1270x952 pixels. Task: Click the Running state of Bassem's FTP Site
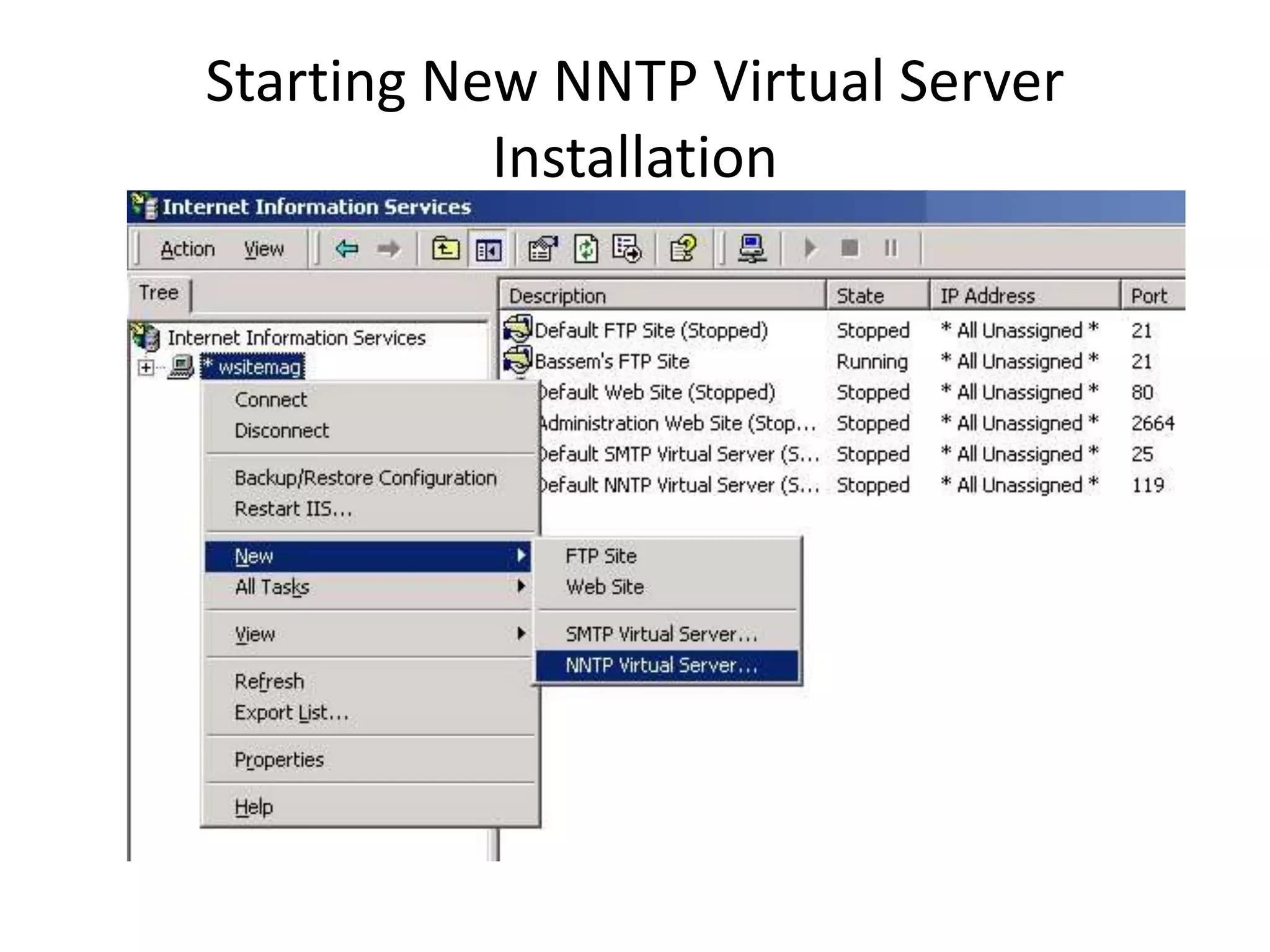click(x=872, y=361)
